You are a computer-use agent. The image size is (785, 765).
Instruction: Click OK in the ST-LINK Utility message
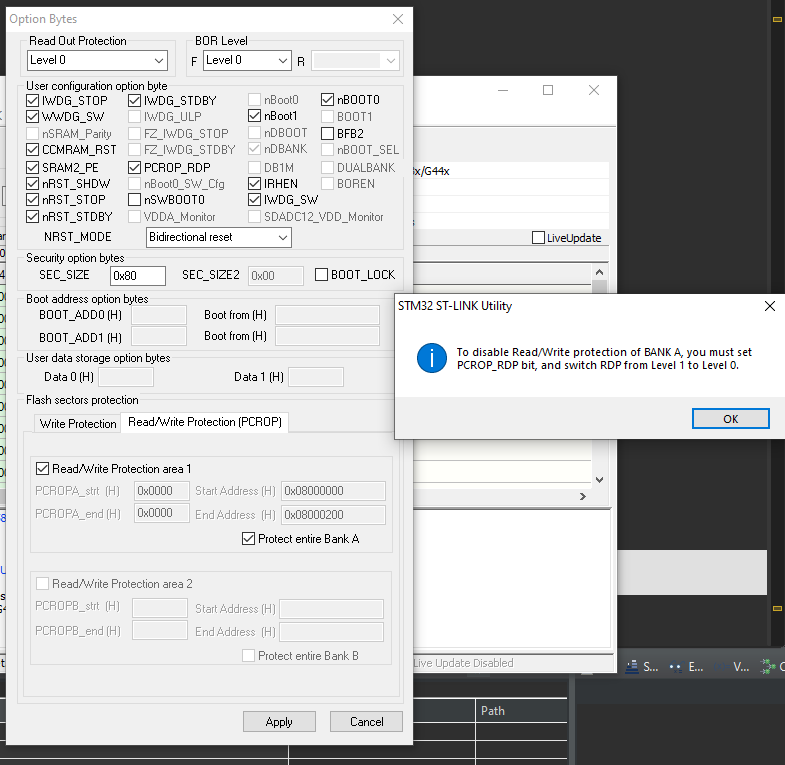click(x=730, y=419)
